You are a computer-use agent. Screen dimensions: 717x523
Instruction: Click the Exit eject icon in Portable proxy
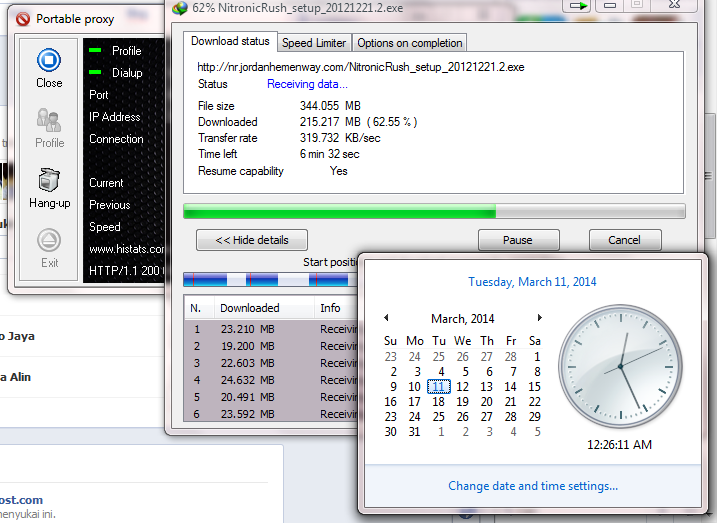[x=49, y=240]
